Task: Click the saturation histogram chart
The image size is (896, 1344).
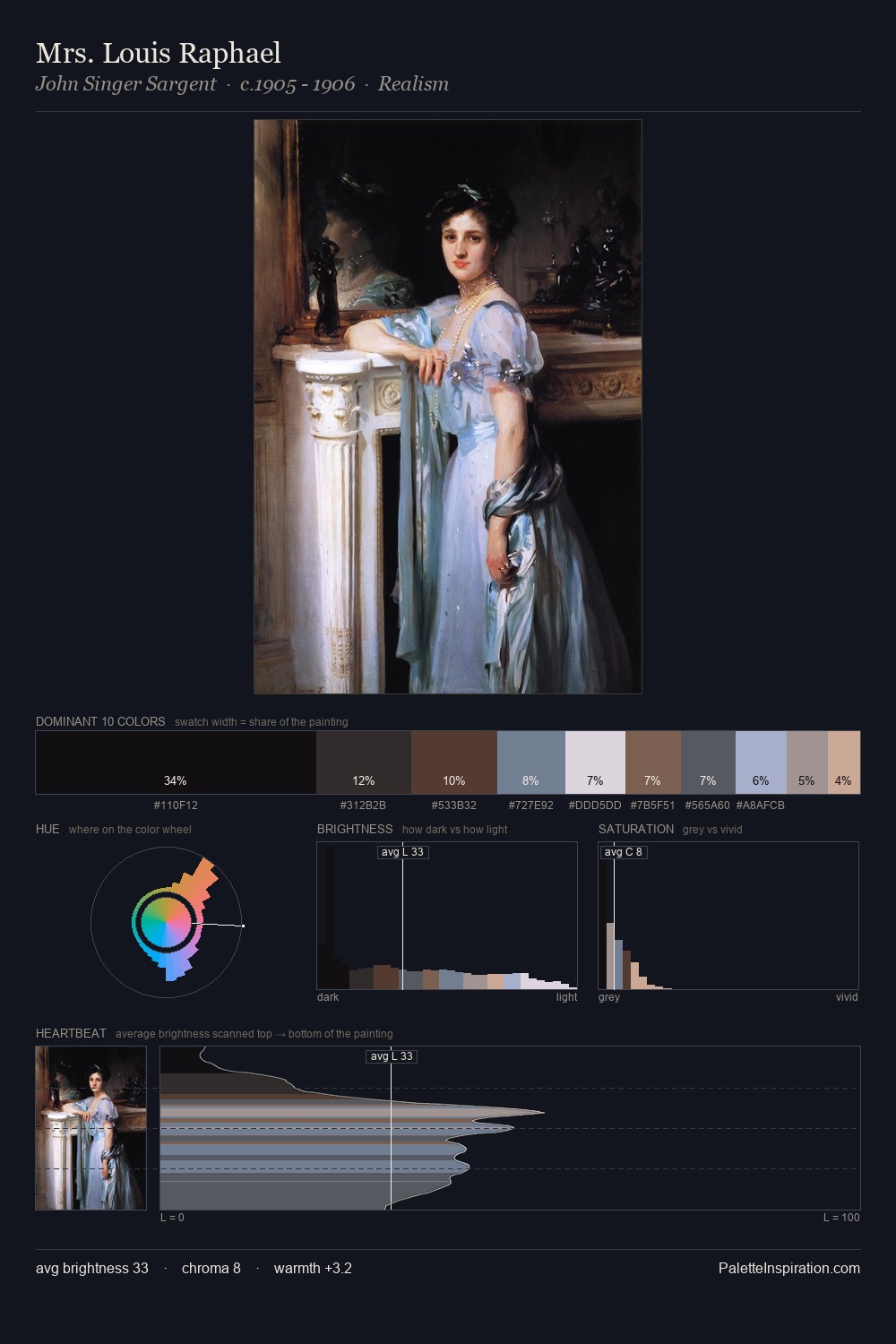Action: pos(728,916)
